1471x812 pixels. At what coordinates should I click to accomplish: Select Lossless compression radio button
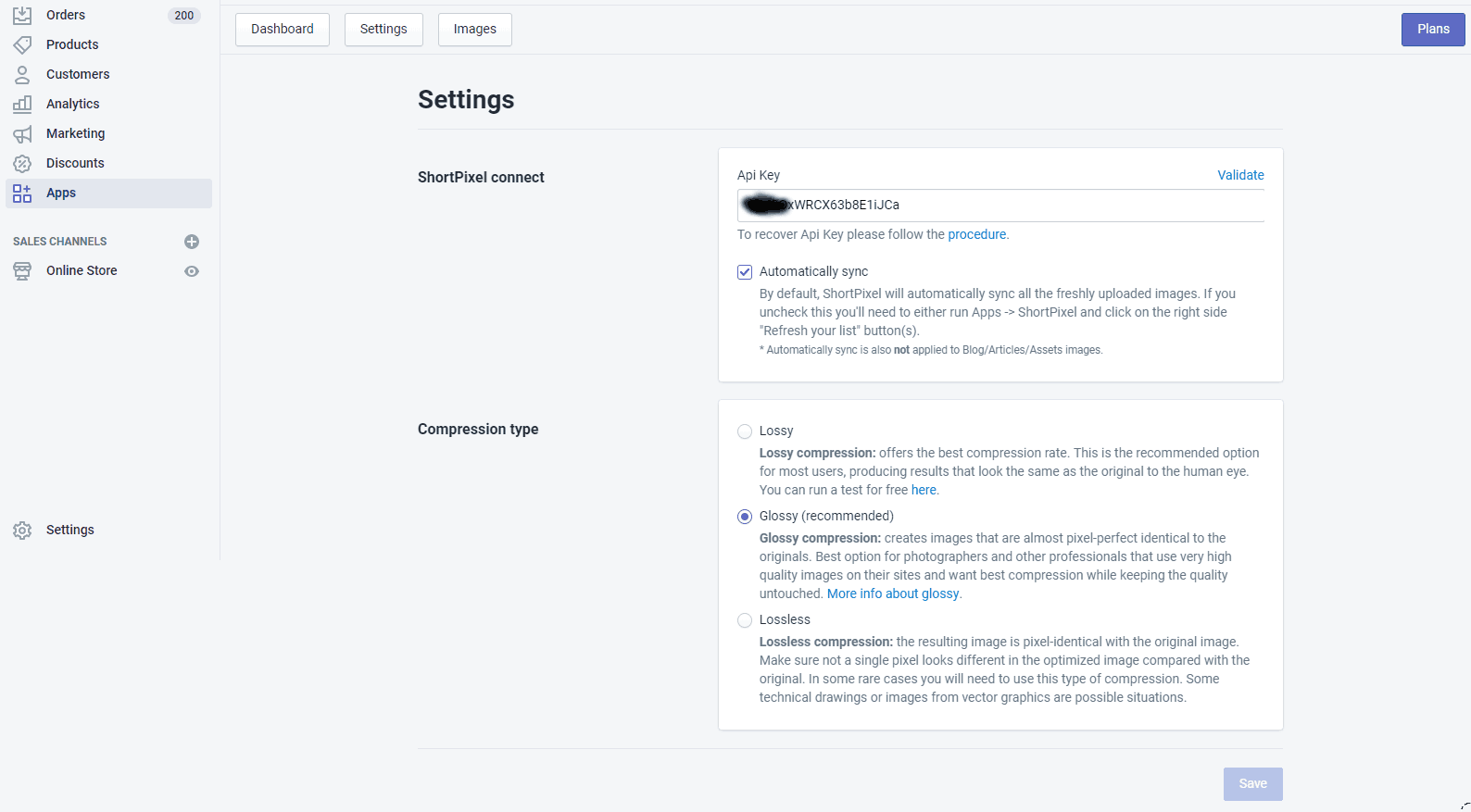point(745,619)
